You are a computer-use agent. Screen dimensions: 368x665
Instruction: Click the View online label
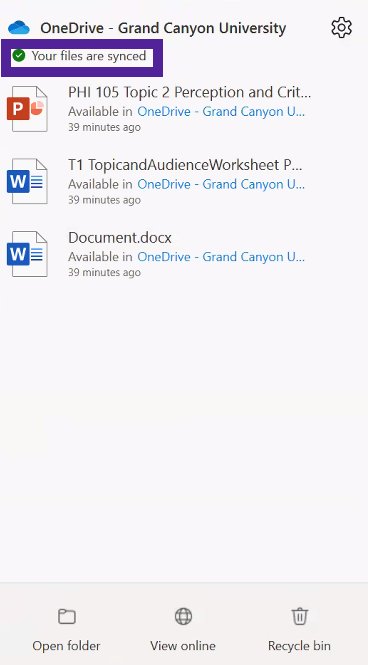183,646
